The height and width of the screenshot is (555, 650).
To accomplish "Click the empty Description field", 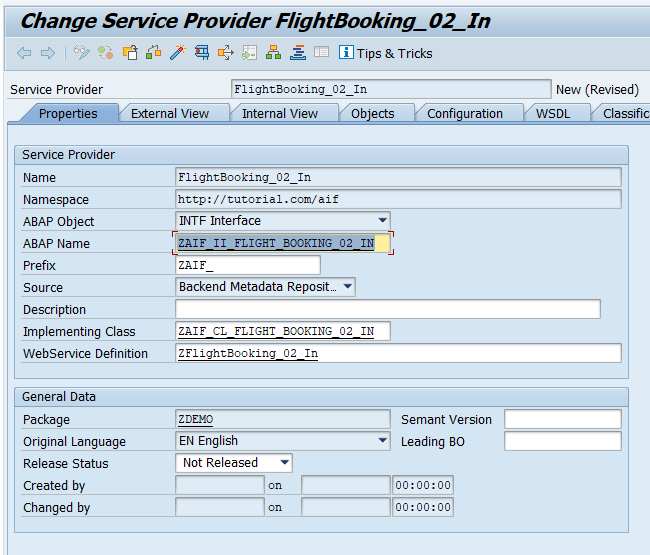I will tap(388, 309).
